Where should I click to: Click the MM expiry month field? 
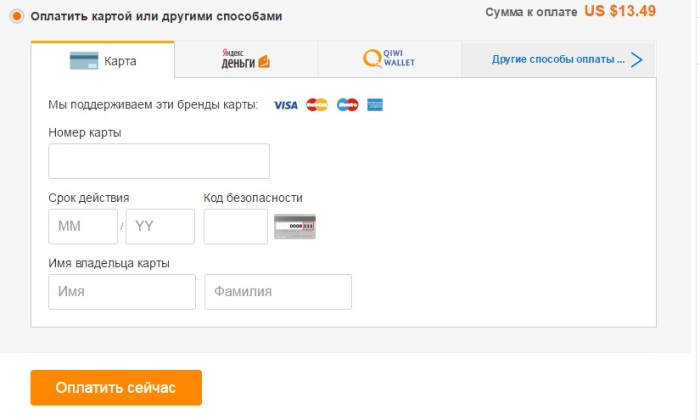tap(83, 226)
